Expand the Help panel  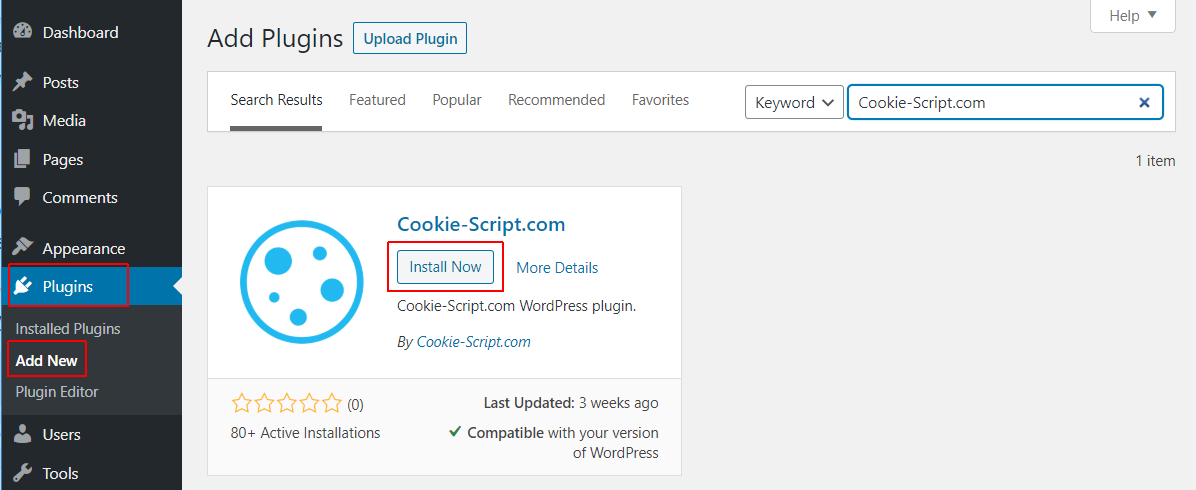coord(1133,15)
